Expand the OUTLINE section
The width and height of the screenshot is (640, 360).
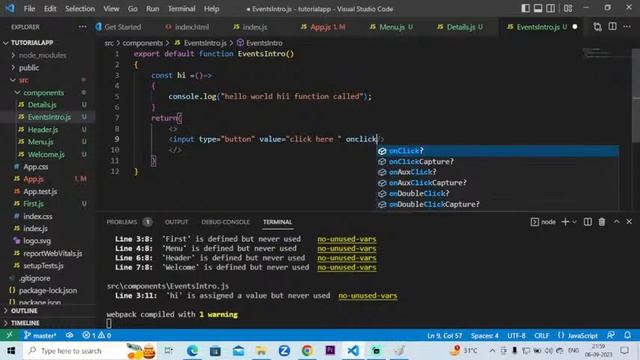[24, 311]
